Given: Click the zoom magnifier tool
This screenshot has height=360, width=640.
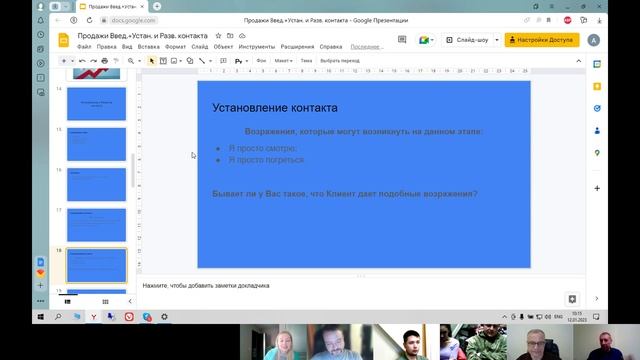Looking at the screenshot, I should (131, 61).
